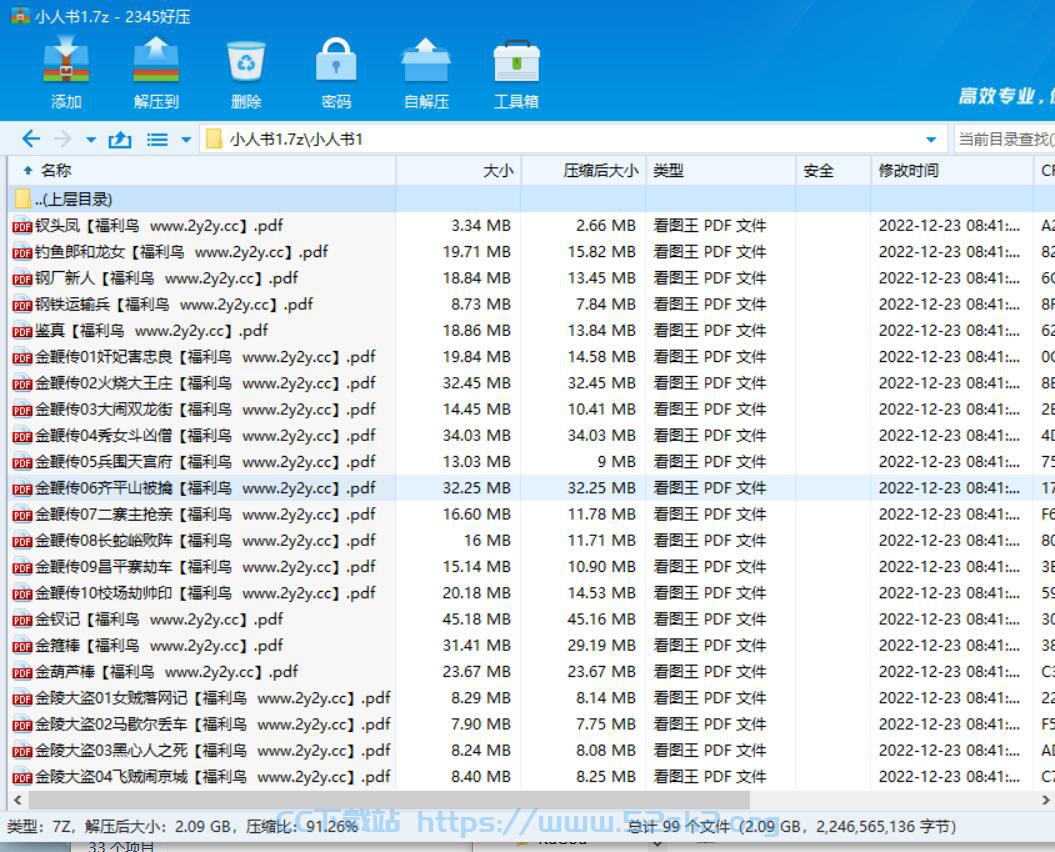Screen dimensions: 1055x852
Task: Sort by the 修改时间 column header
Action: [x=952, y=170]
